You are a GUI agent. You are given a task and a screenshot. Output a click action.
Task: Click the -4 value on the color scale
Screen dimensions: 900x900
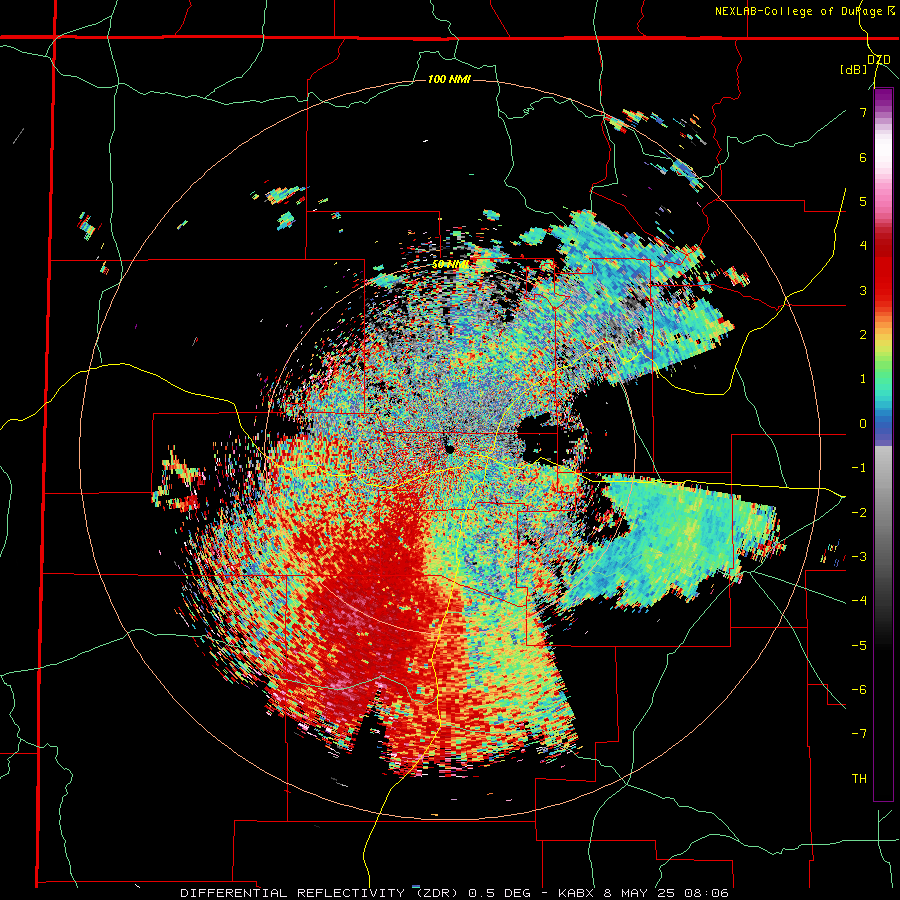(x=859, y=601)
